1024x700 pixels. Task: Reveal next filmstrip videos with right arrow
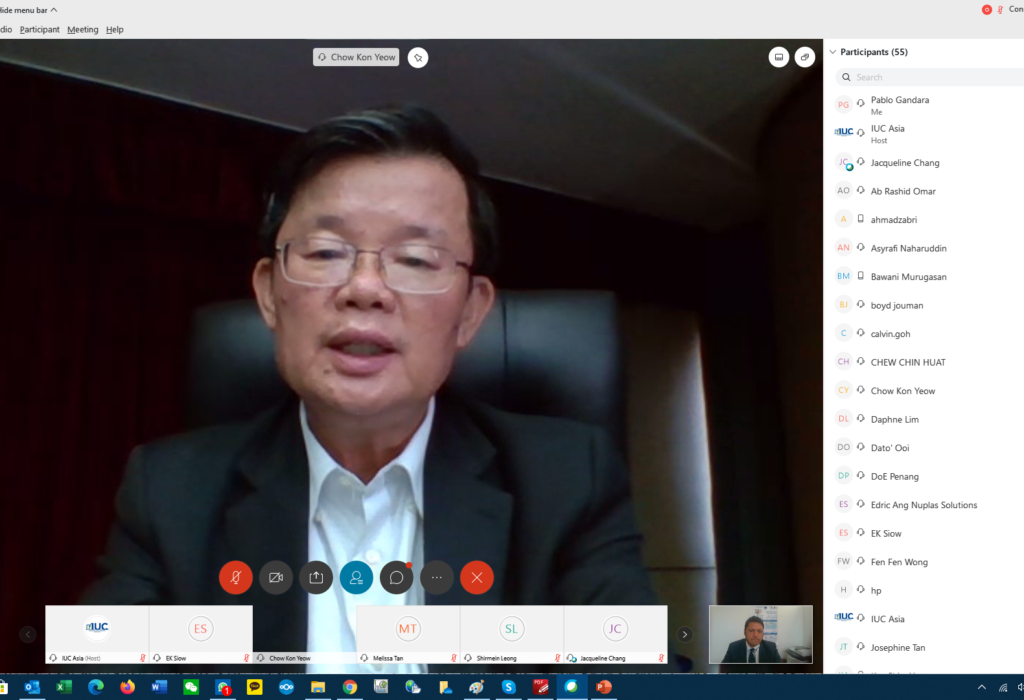tap(684, 634)
